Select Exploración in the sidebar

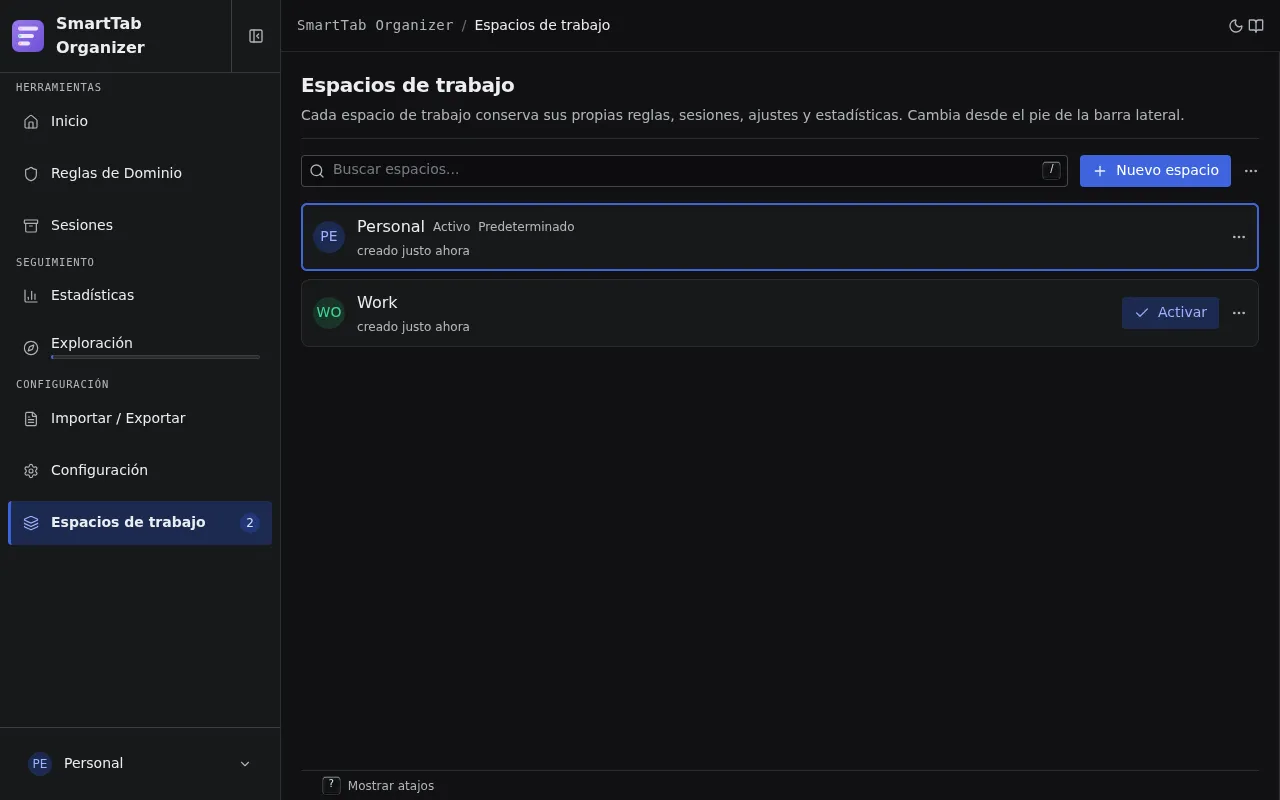[x=140, y=347]
